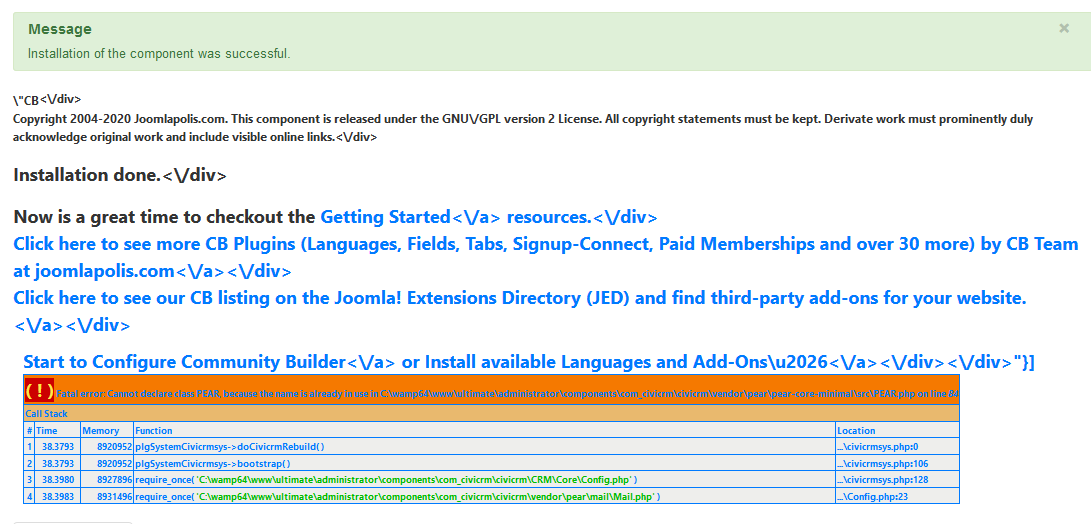Open the CB listing on Joomla Extensions Directory
Image resolution: width=1091 pixels, height=524 pixels.
520,311
